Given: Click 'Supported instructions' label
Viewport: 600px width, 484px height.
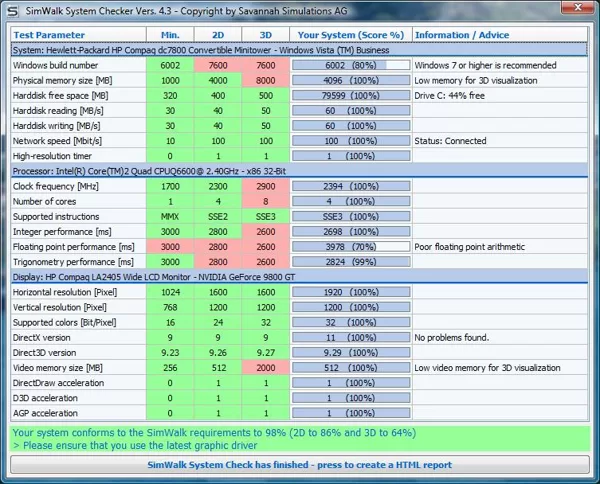Looking at the screenshot, I should (x=56, y=217).
